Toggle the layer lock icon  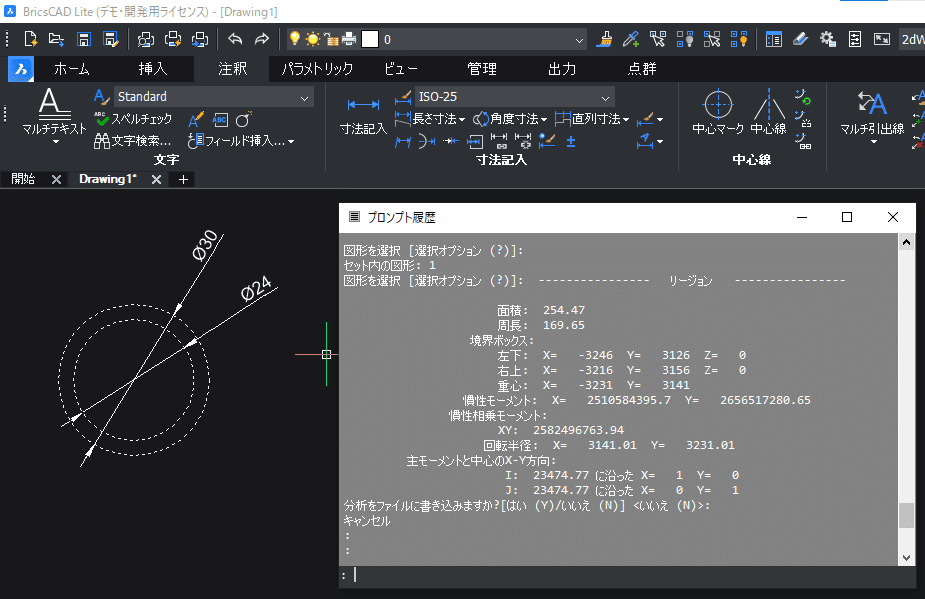pos(331,40)
